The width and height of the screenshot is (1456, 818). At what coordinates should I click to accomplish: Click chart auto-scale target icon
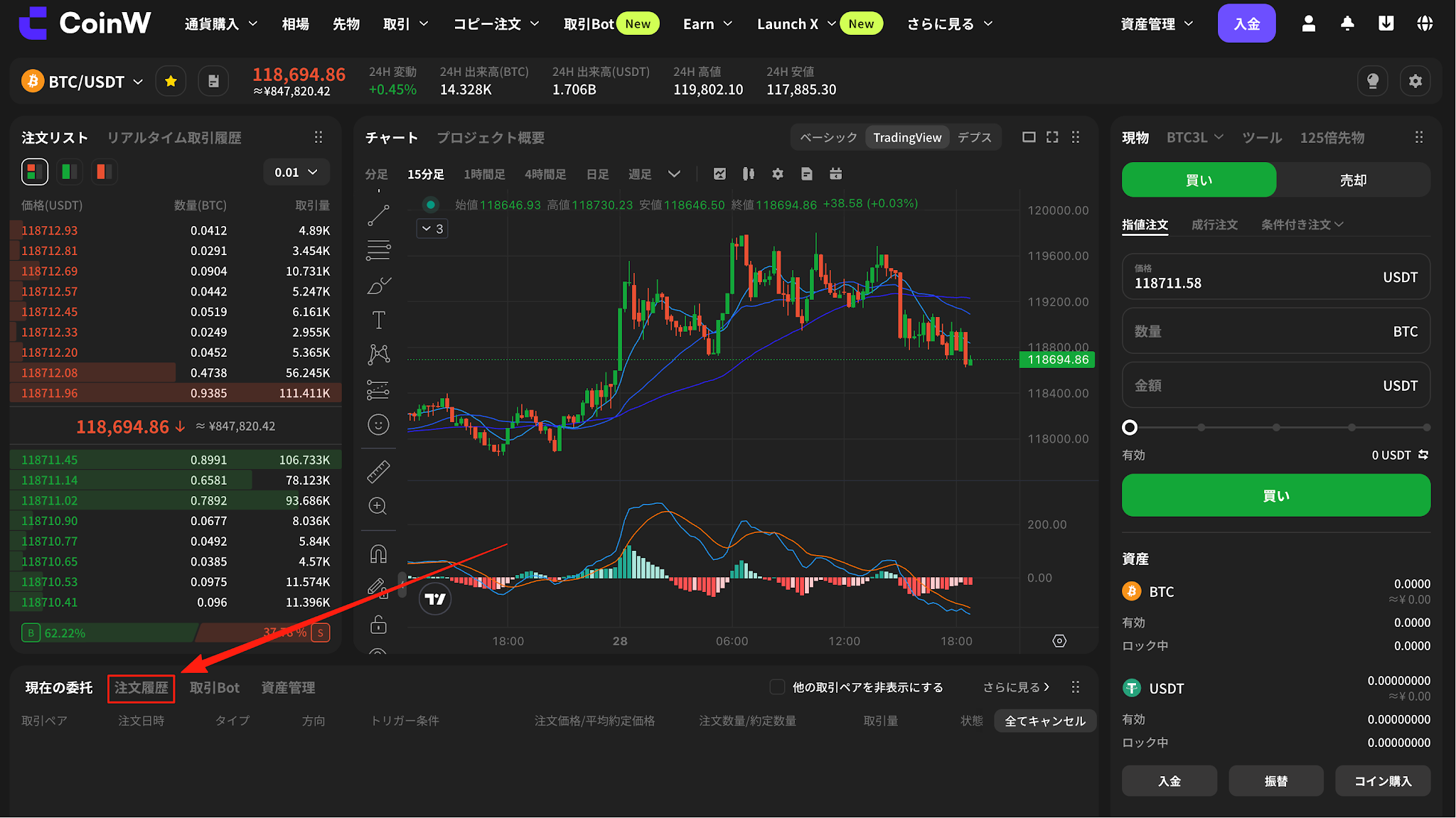click(1059, 641)
